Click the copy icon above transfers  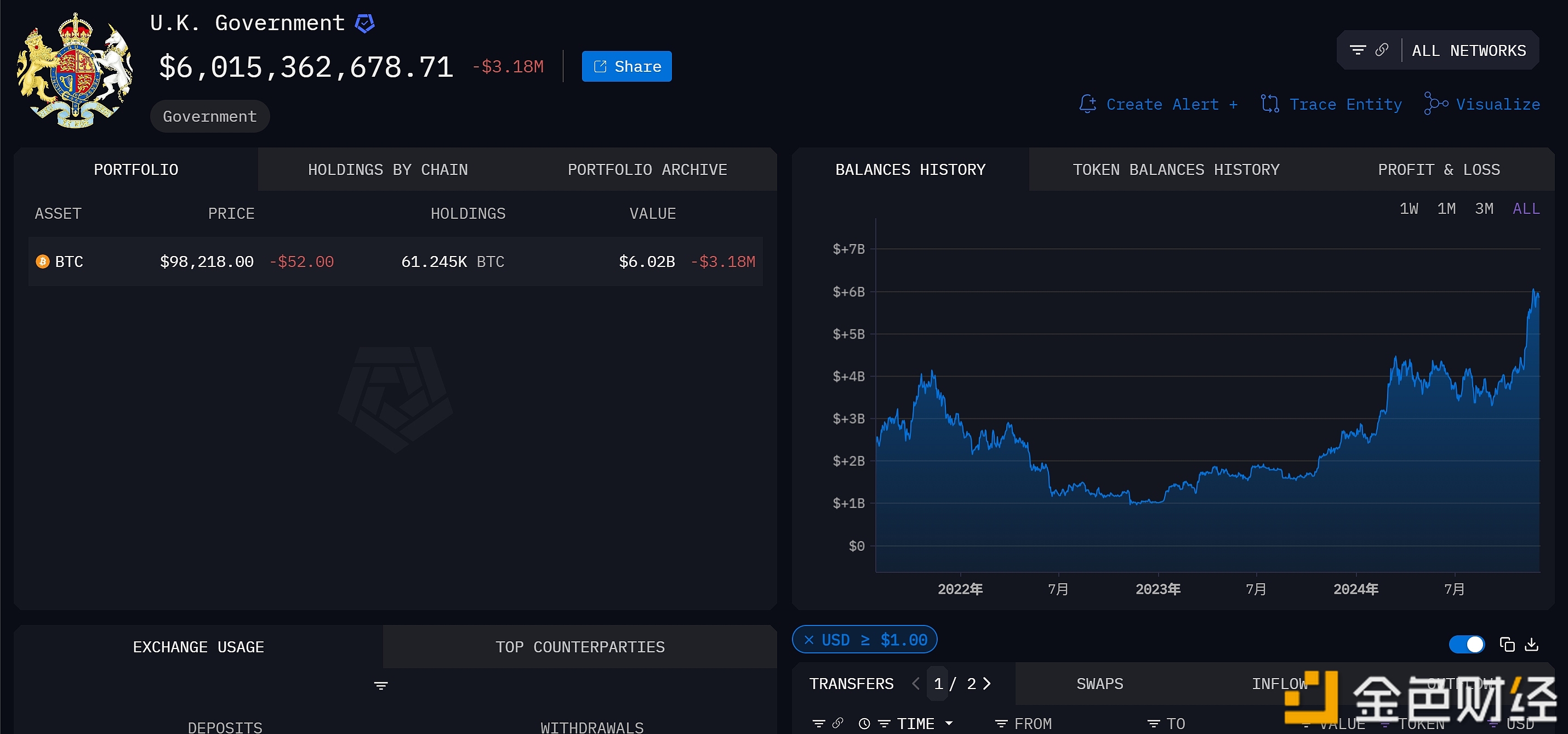click(x=1507, y=644)
